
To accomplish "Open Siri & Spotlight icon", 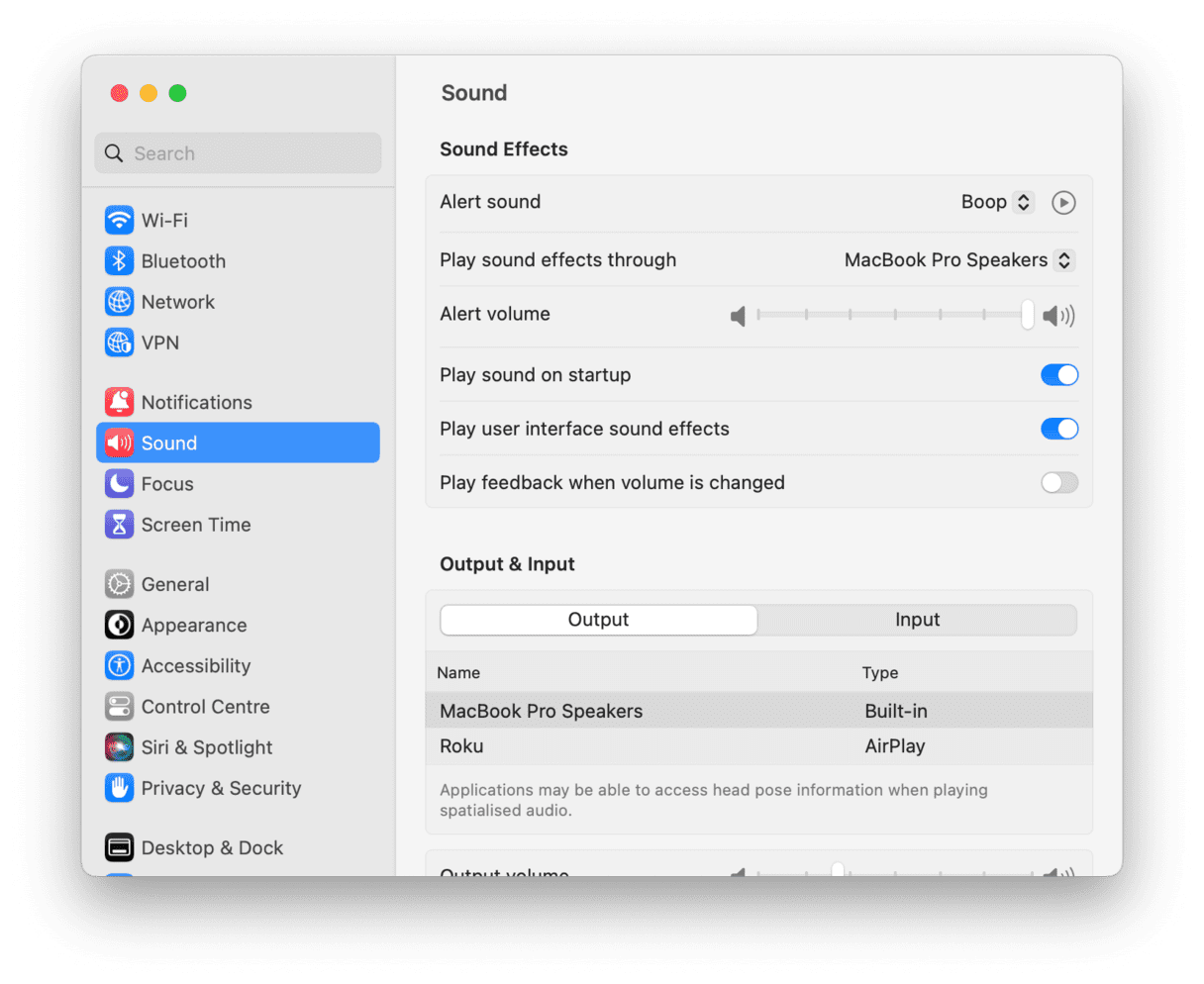I will tap(119, 746).
